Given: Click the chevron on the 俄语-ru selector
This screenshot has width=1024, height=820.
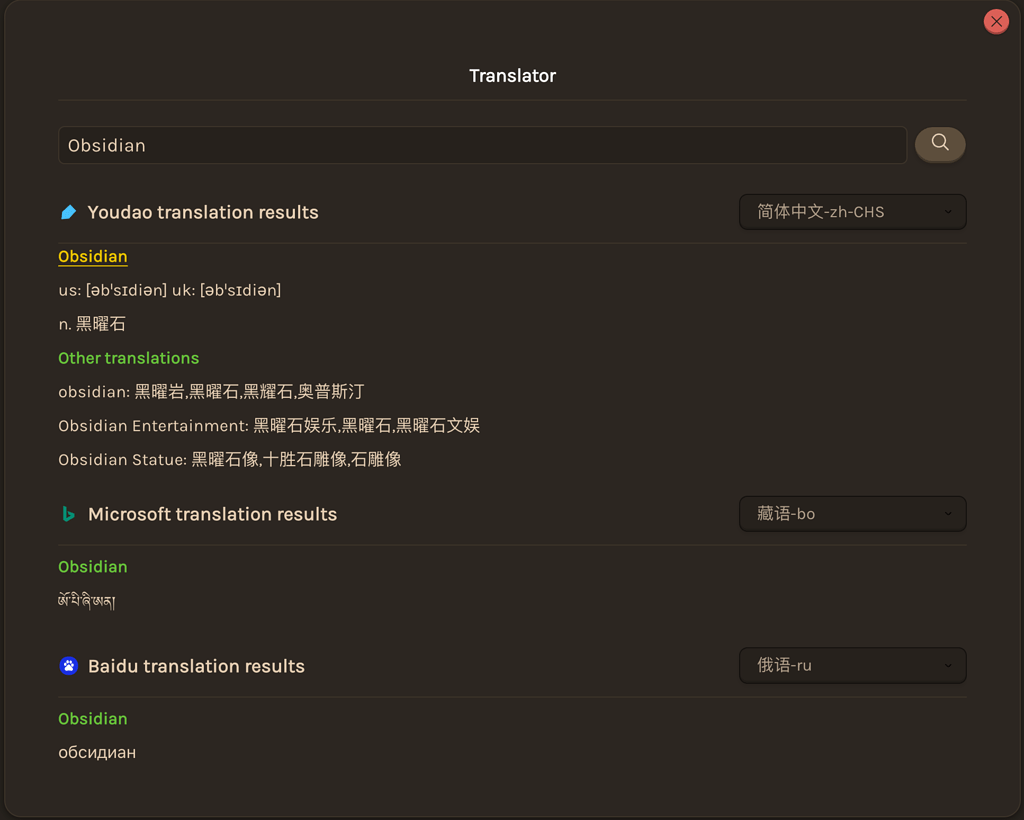Looking at the screenshot, I should 948,665.
